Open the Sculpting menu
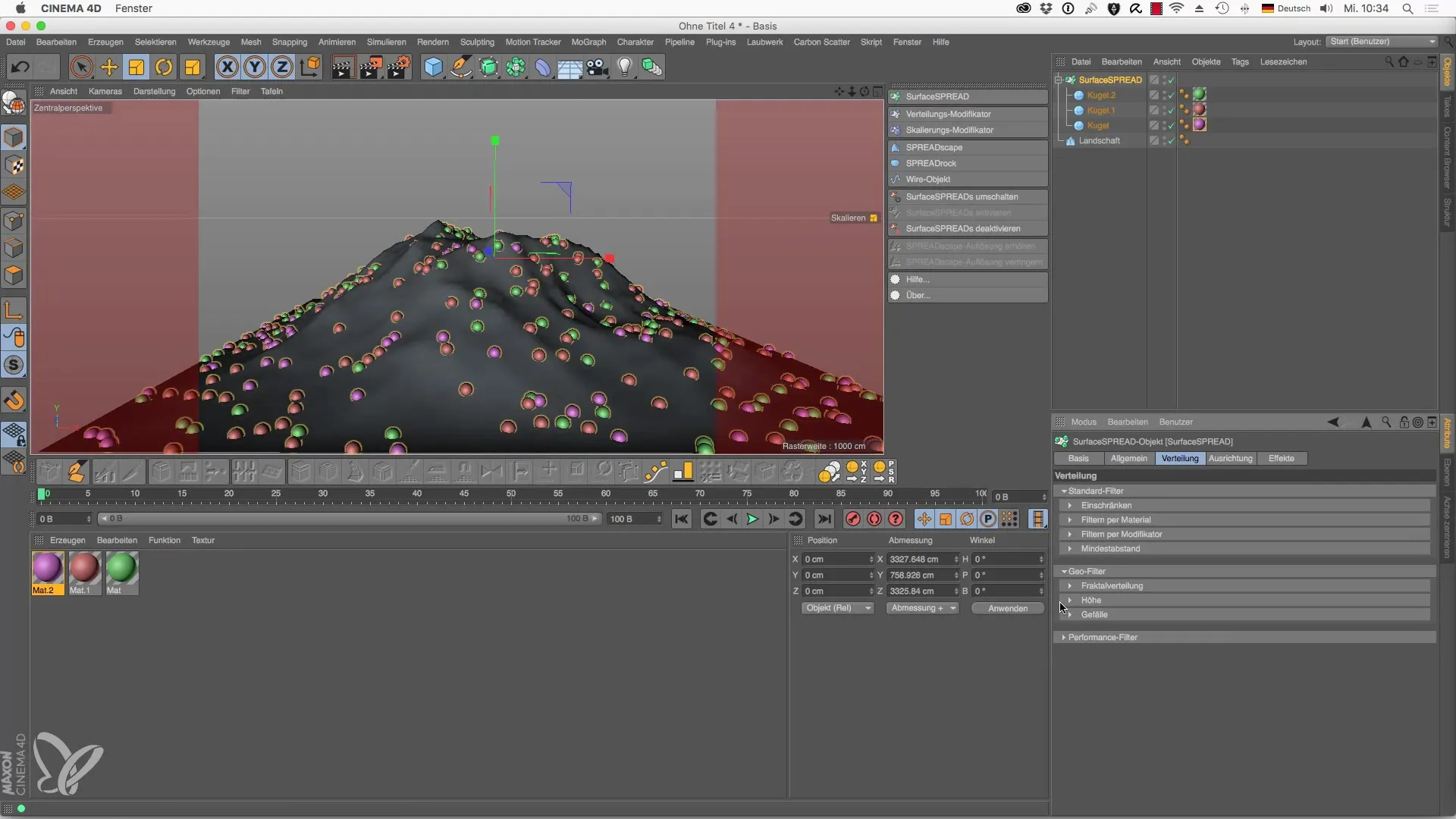Viewport: 1456px width, 819px height. click(x=477, y=42)
